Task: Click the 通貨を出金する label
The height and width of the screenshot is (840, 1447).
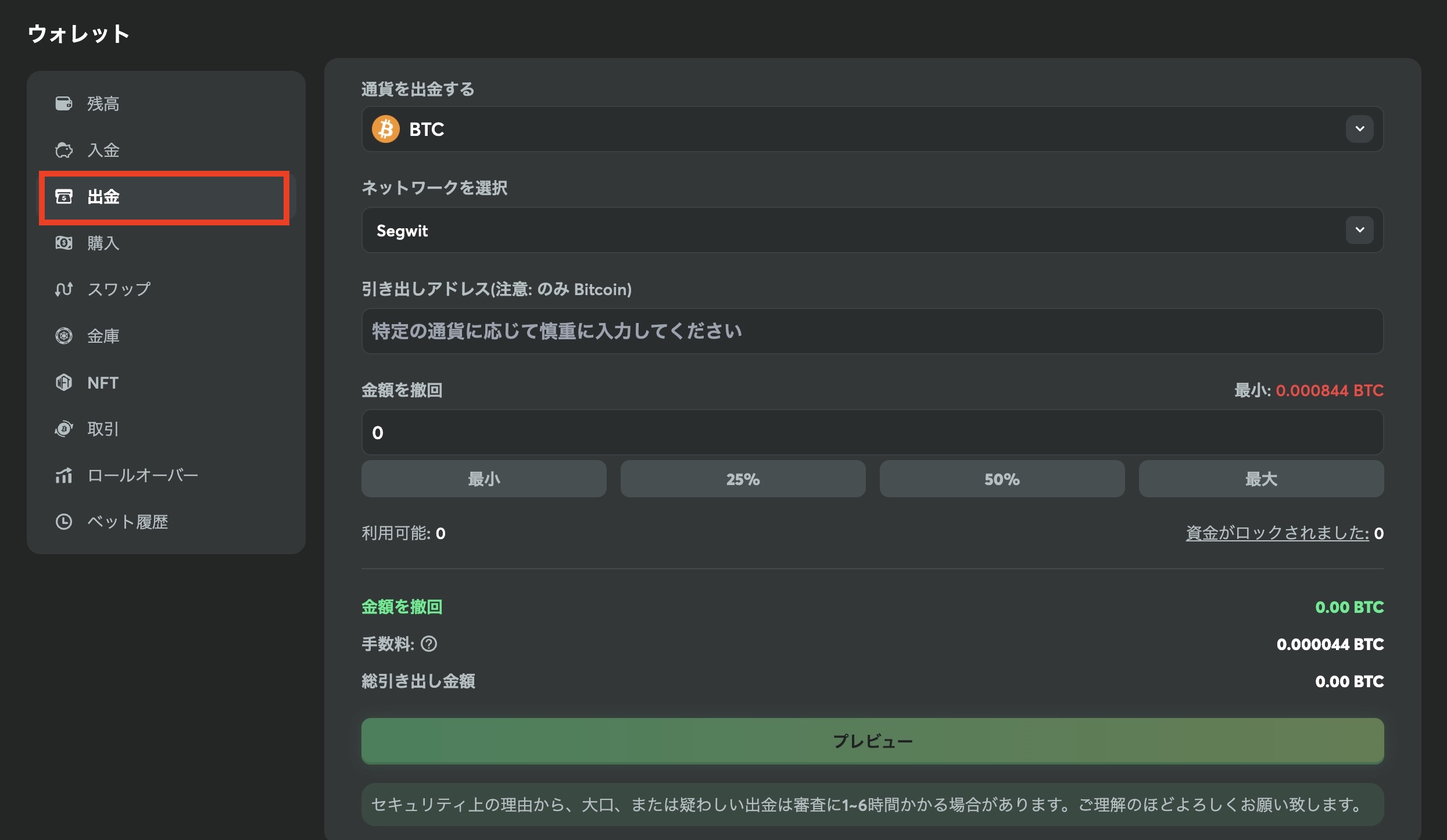Action: pos(418,89)
